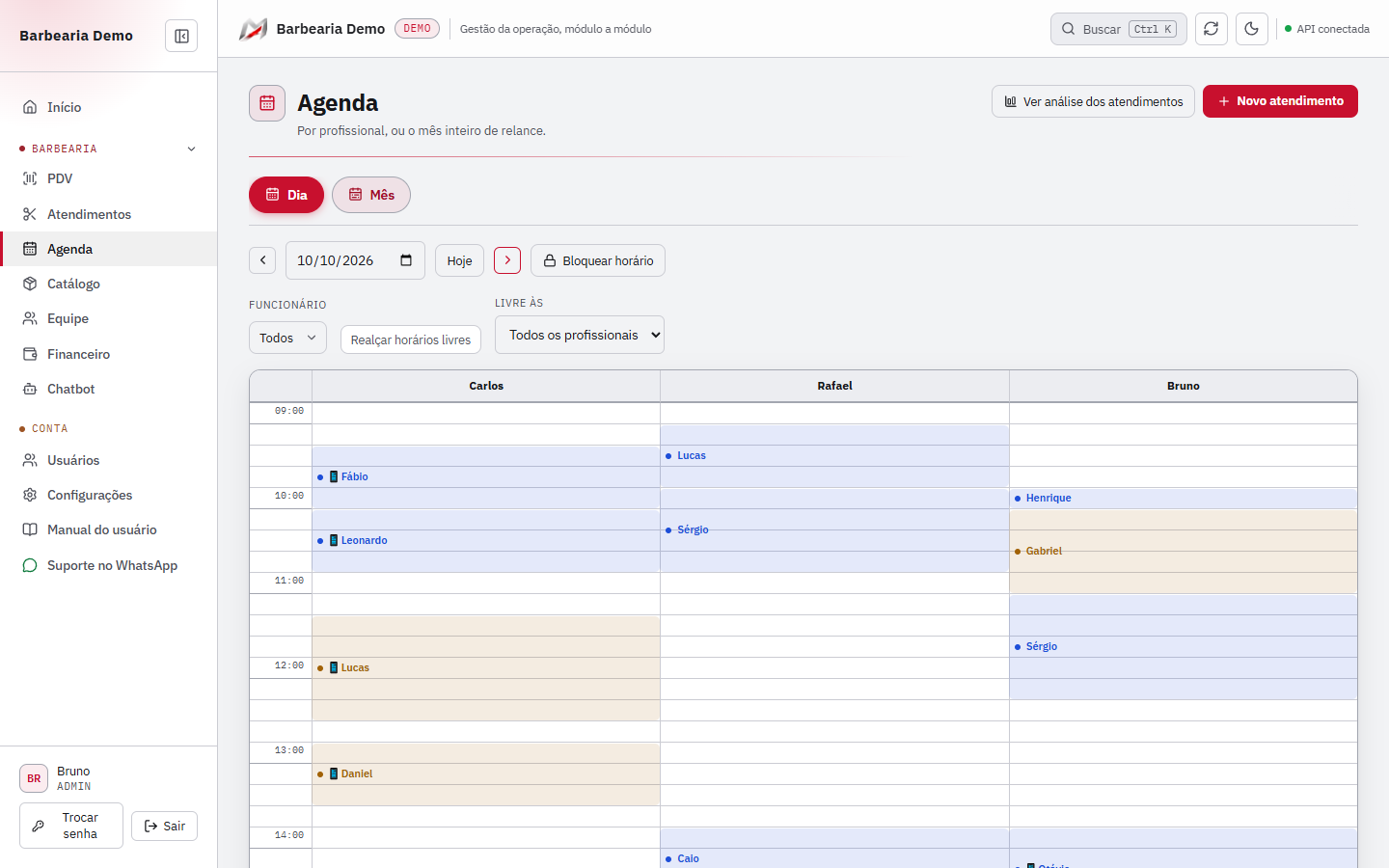Click Ver análise dos atendimentos
The width and height of the screenshot is (1389, 868).
(1093, 101)
